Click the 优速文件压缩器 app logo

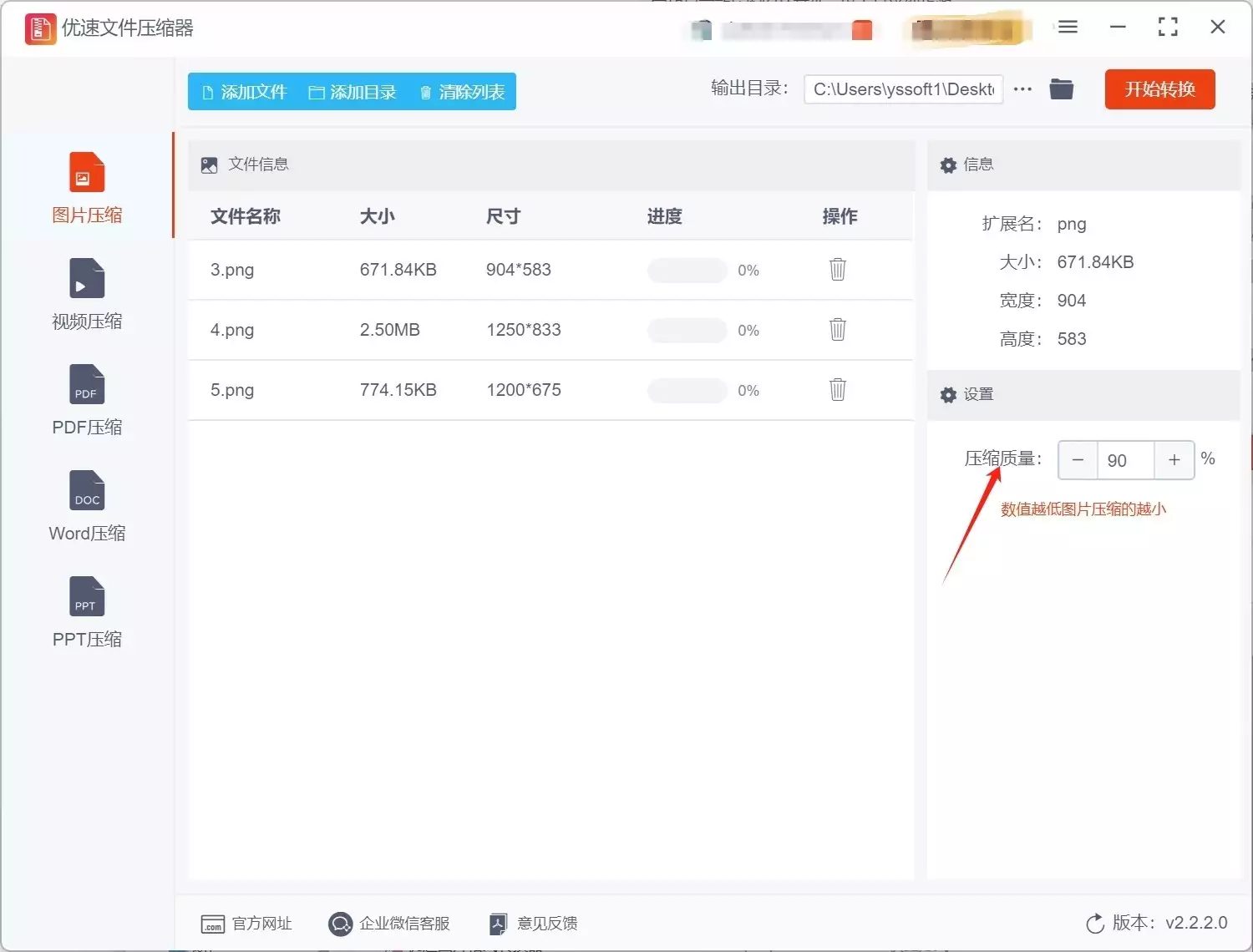click(x=40, y=28)
